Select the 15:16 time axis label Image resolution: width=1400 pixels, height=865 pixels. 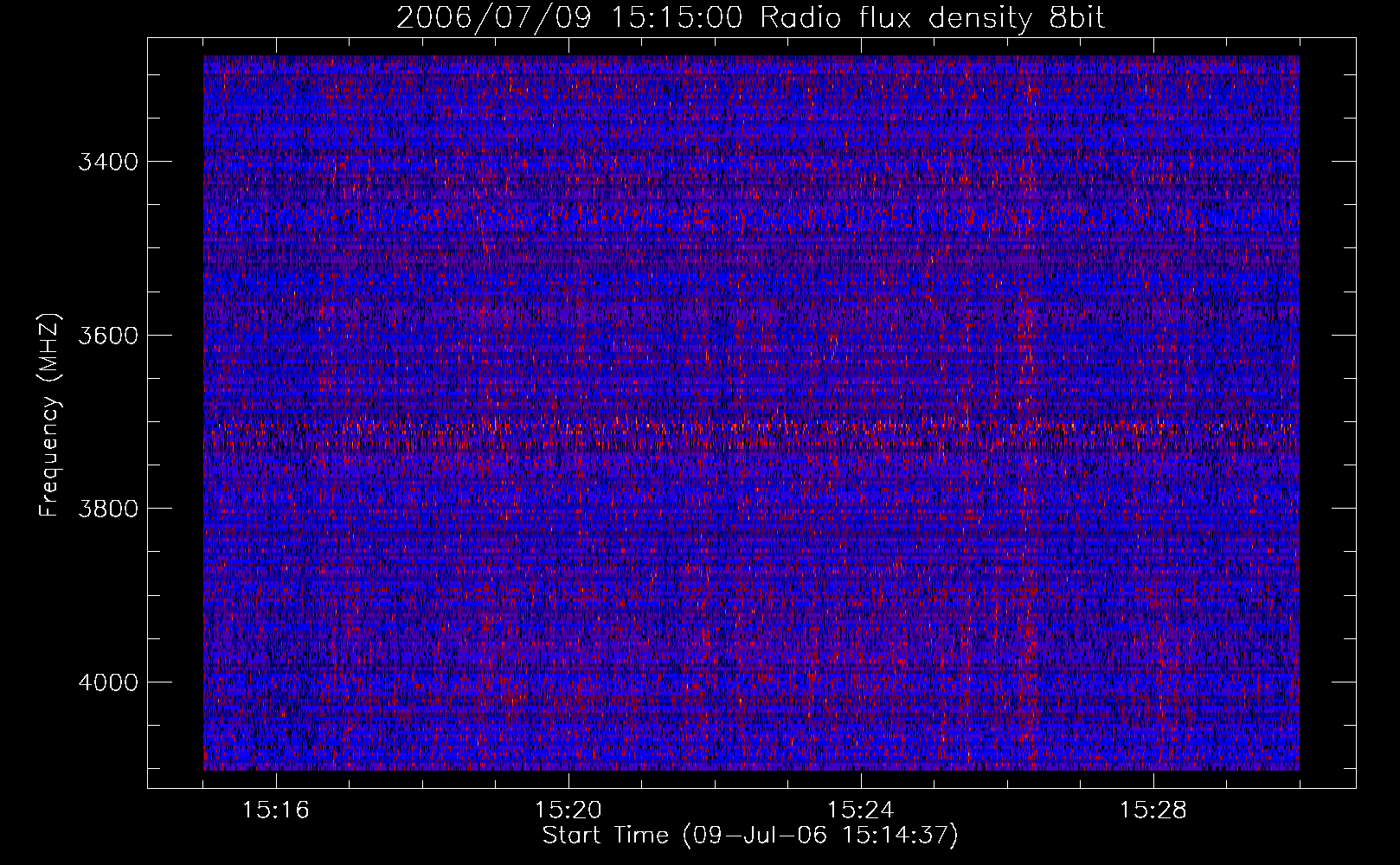pos(276,811)
